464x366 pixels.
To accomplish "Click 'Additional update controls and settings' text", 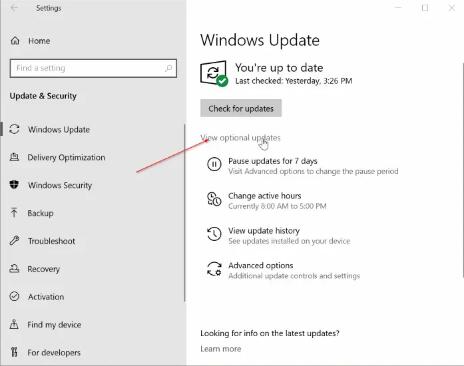I will [x=294, y=276].
